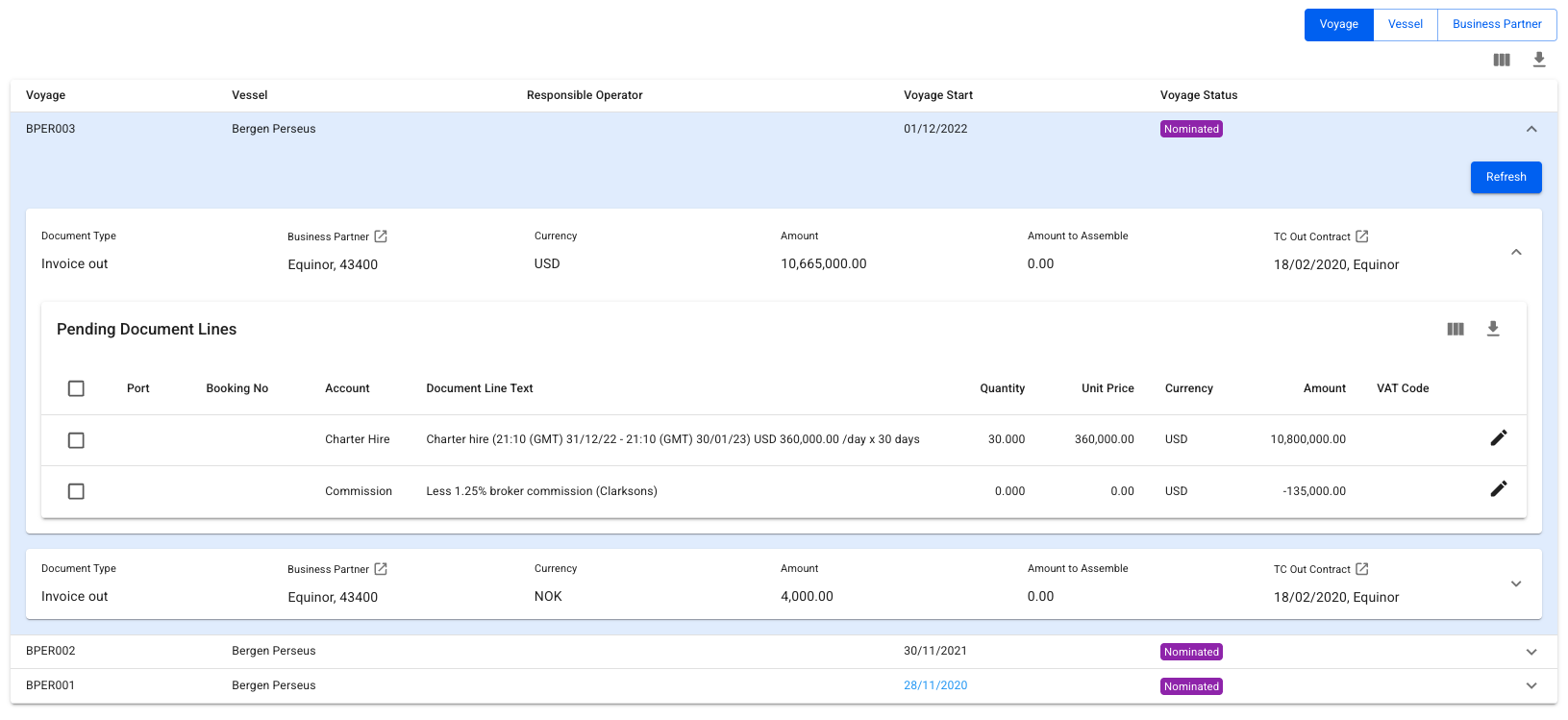Open TC Out Contract link for NOK invoice
The height and width of the screenshot is (720, 1568).
(1361, 569)
